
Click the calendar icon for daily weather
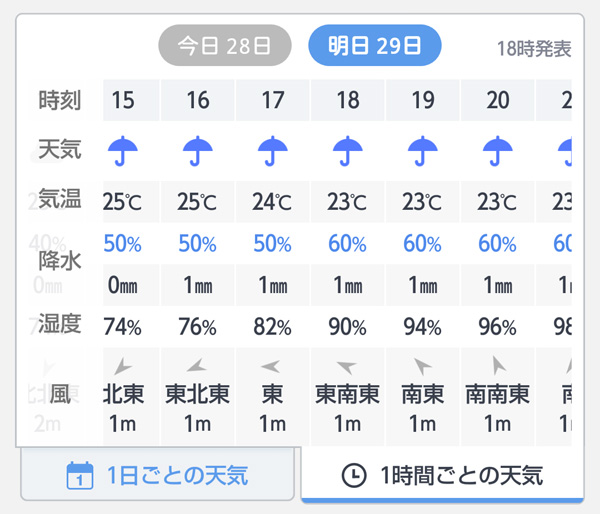(79, 475)
